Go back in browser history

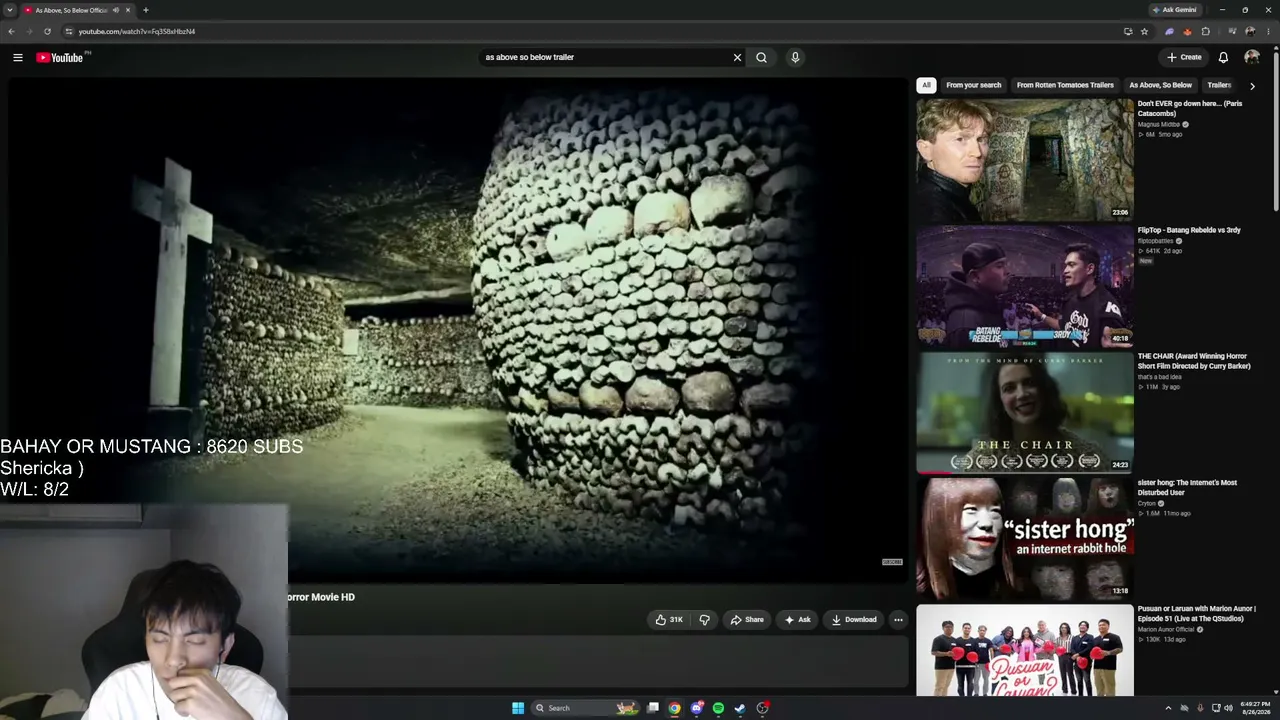(11, 31)
